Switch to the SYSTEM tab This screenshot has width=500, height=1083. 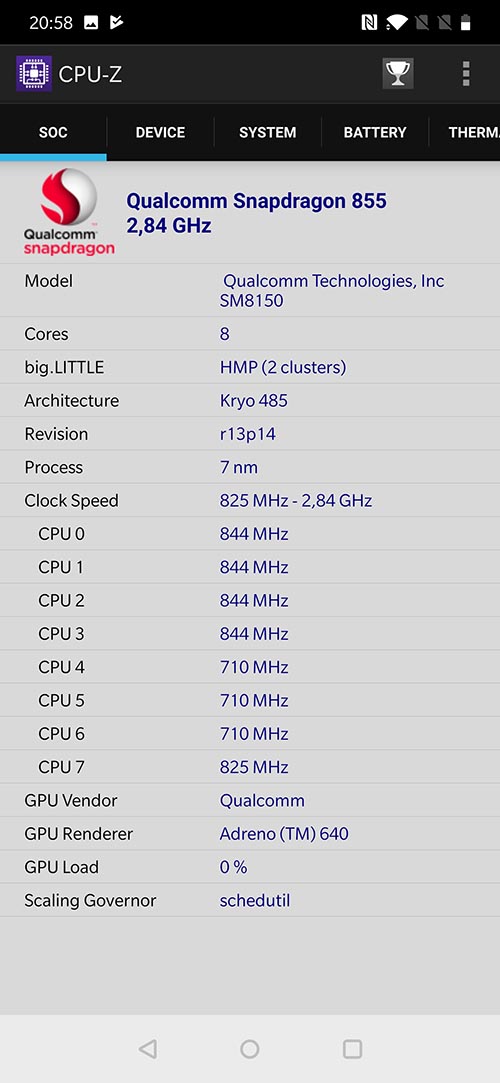pos(267,133)
